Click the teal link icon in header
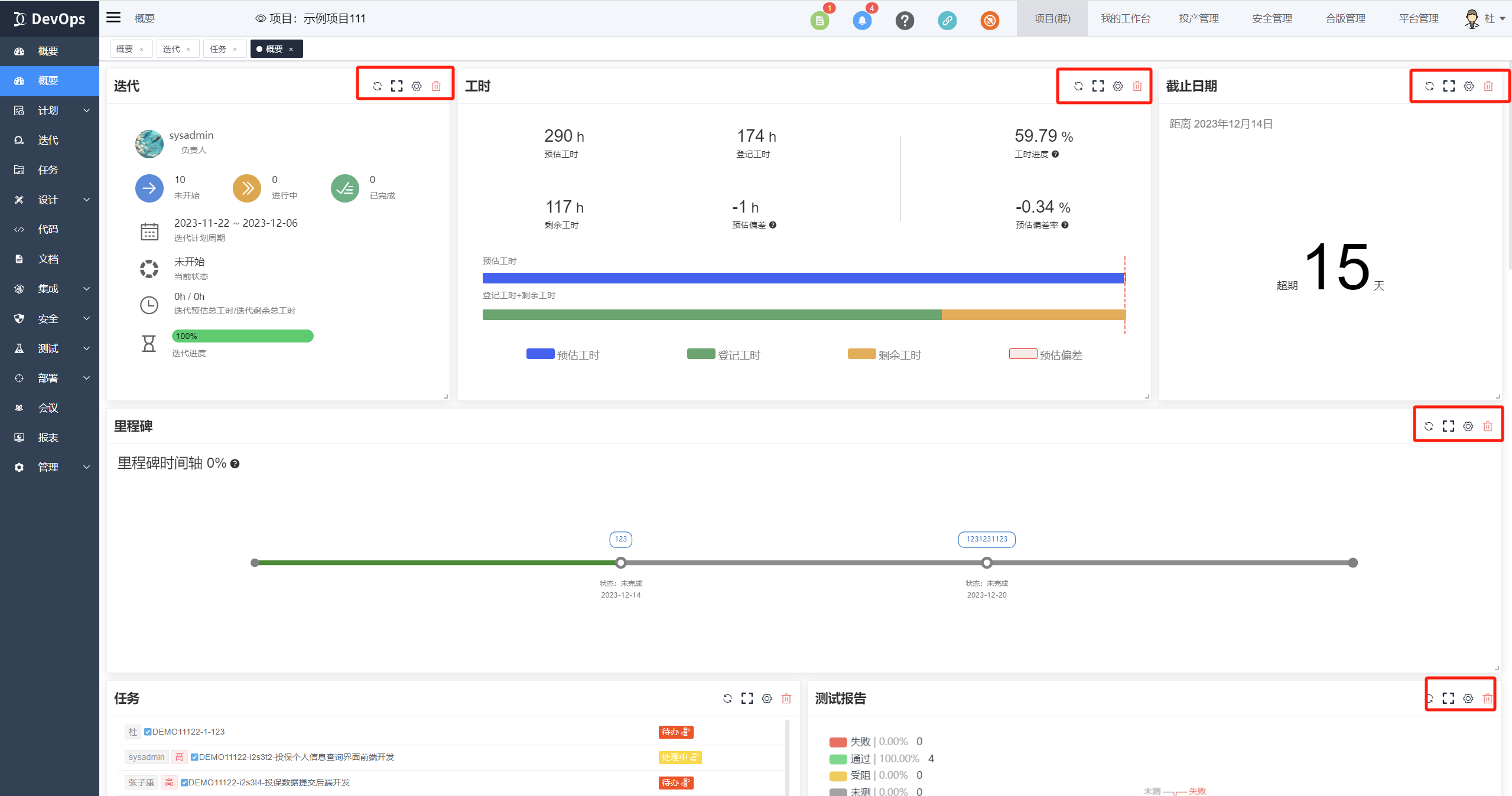 [x=947, y=21]
